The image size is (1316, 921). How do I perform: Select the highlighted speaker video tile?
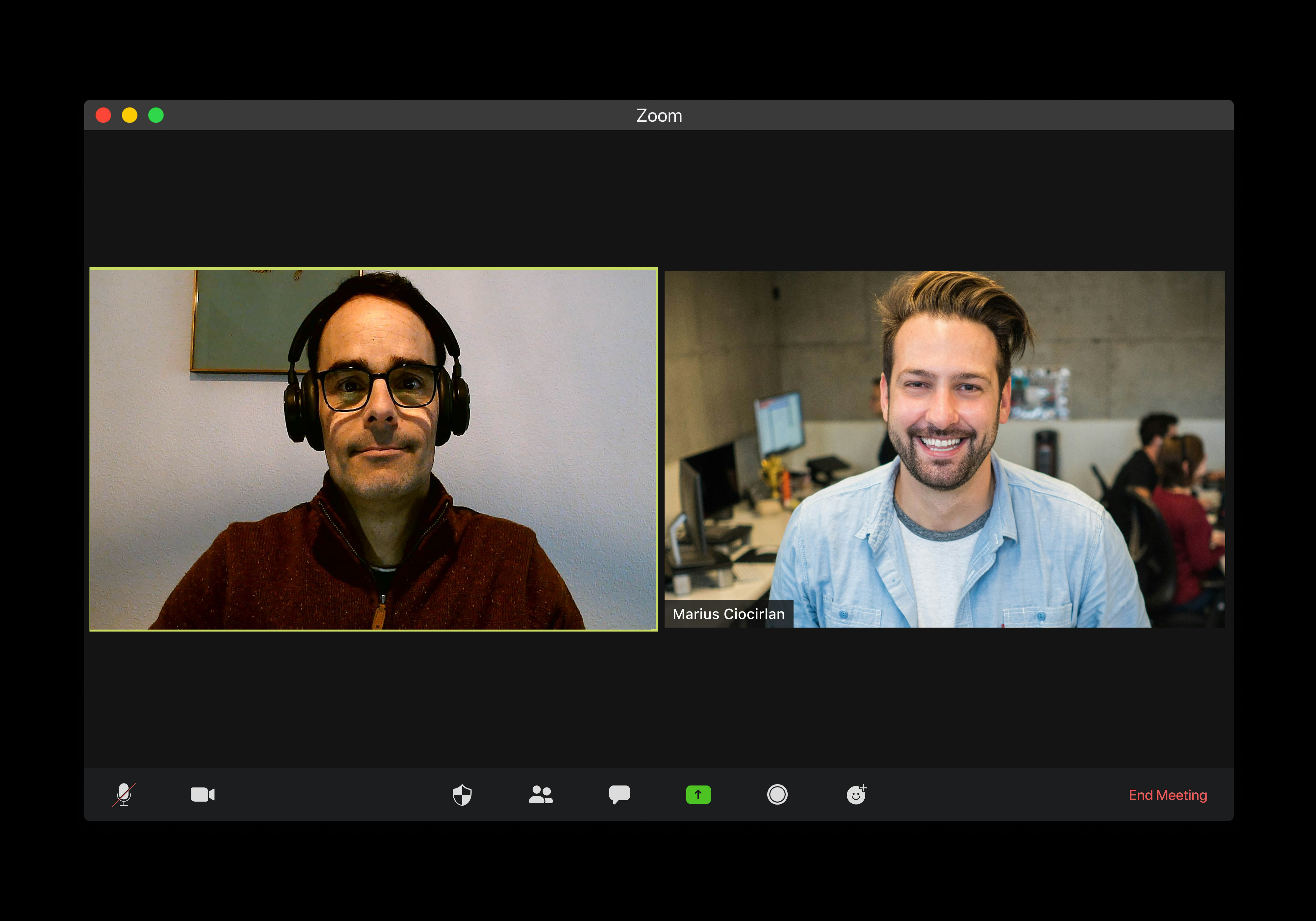point(374,449)
